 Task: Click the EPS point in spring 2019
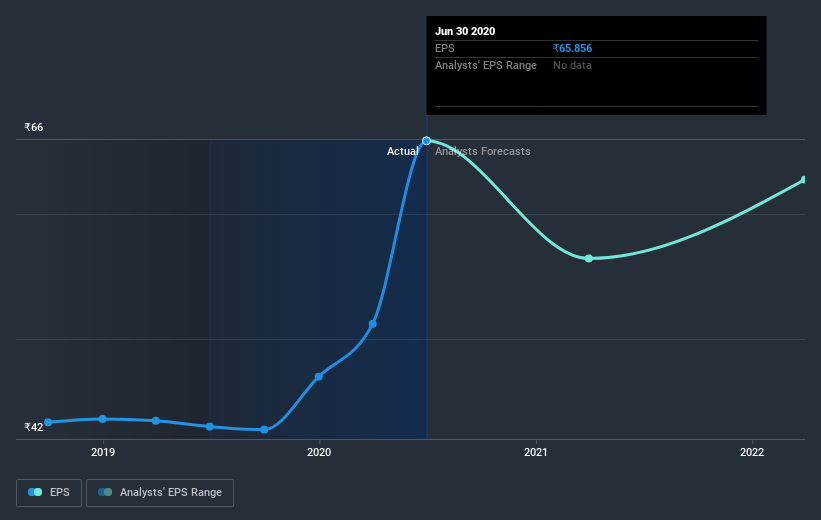[x=156, y=421]
